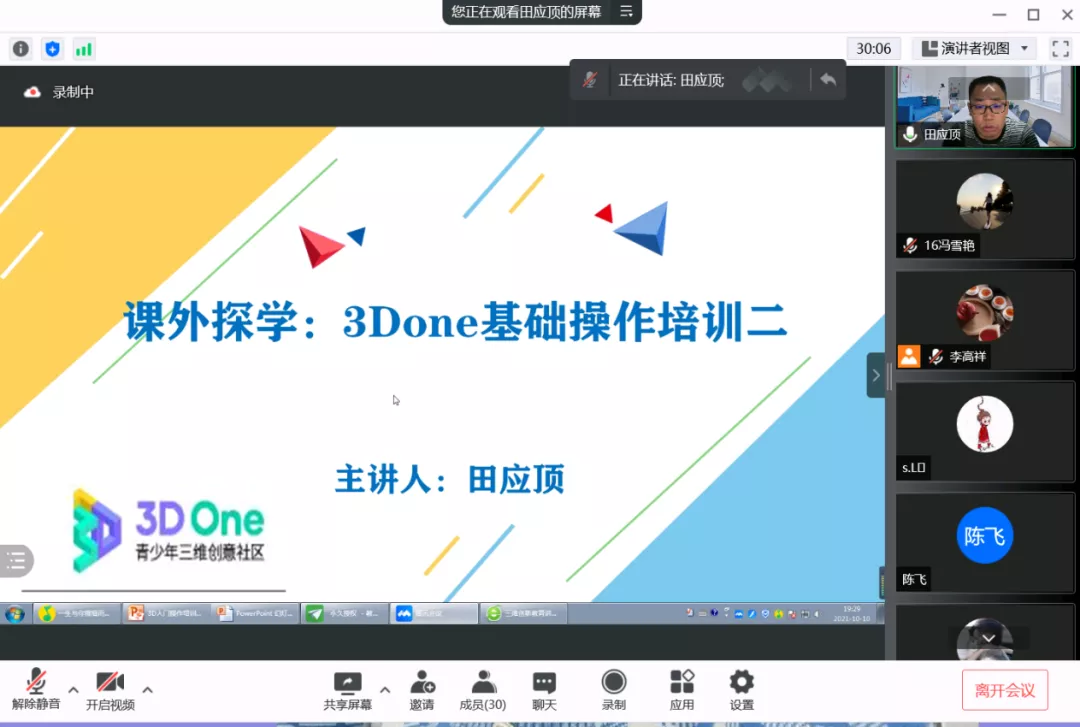Click the PowerPoint 3D training taskbar item
Viewport: 1080px width, 727px height.
(x=166, y=613)
